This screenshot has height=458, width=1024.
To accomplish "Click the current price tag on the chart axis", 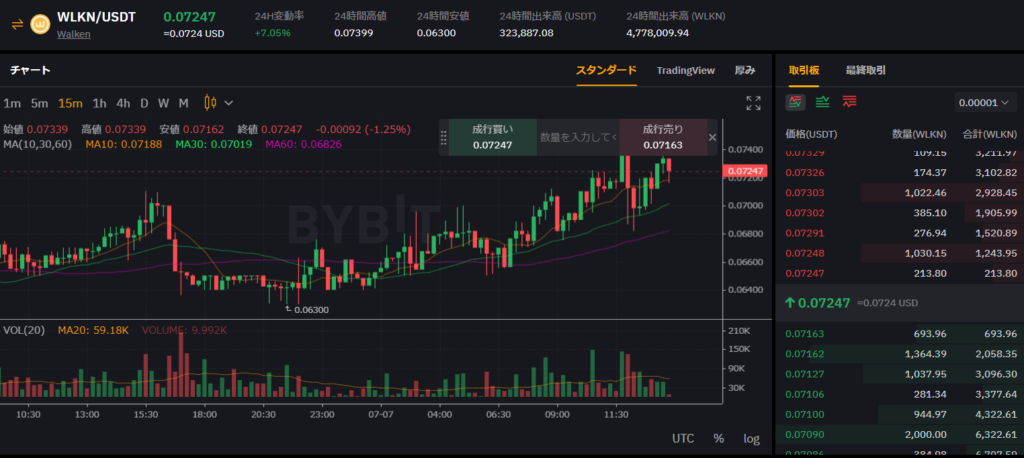I will point(744,171).
